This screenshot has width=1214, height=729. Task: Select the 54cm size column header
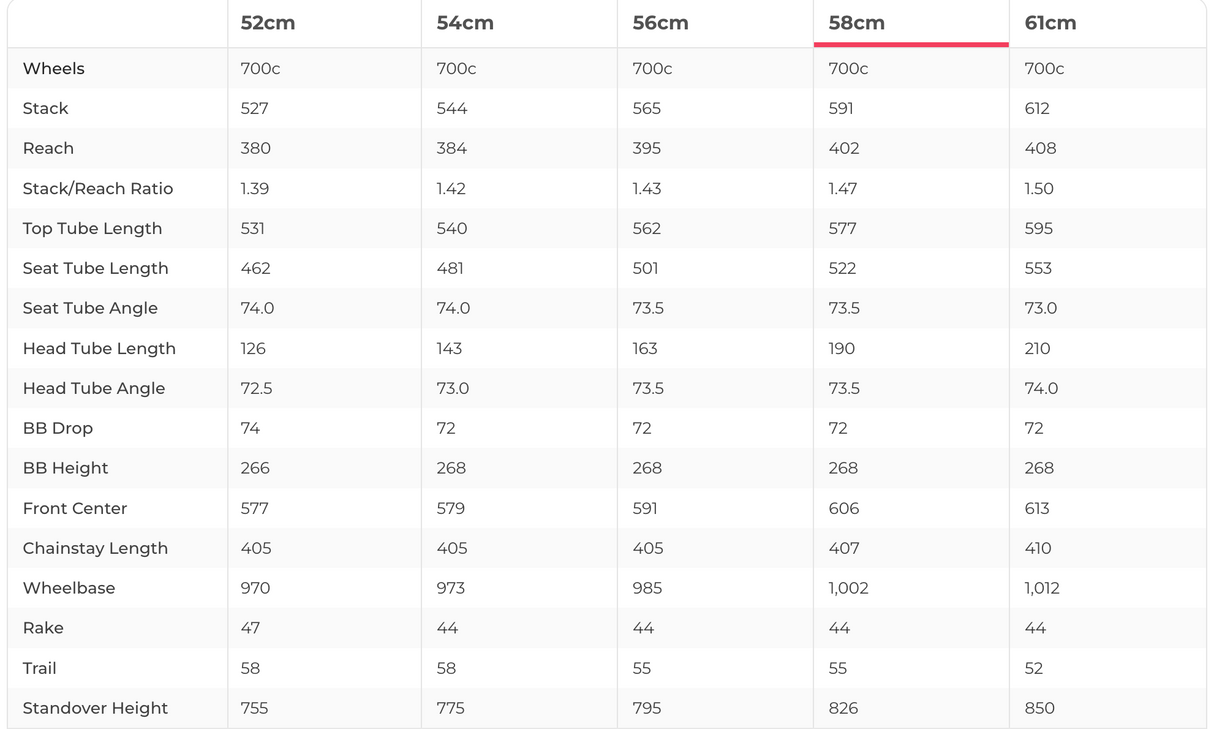point(465,23)
